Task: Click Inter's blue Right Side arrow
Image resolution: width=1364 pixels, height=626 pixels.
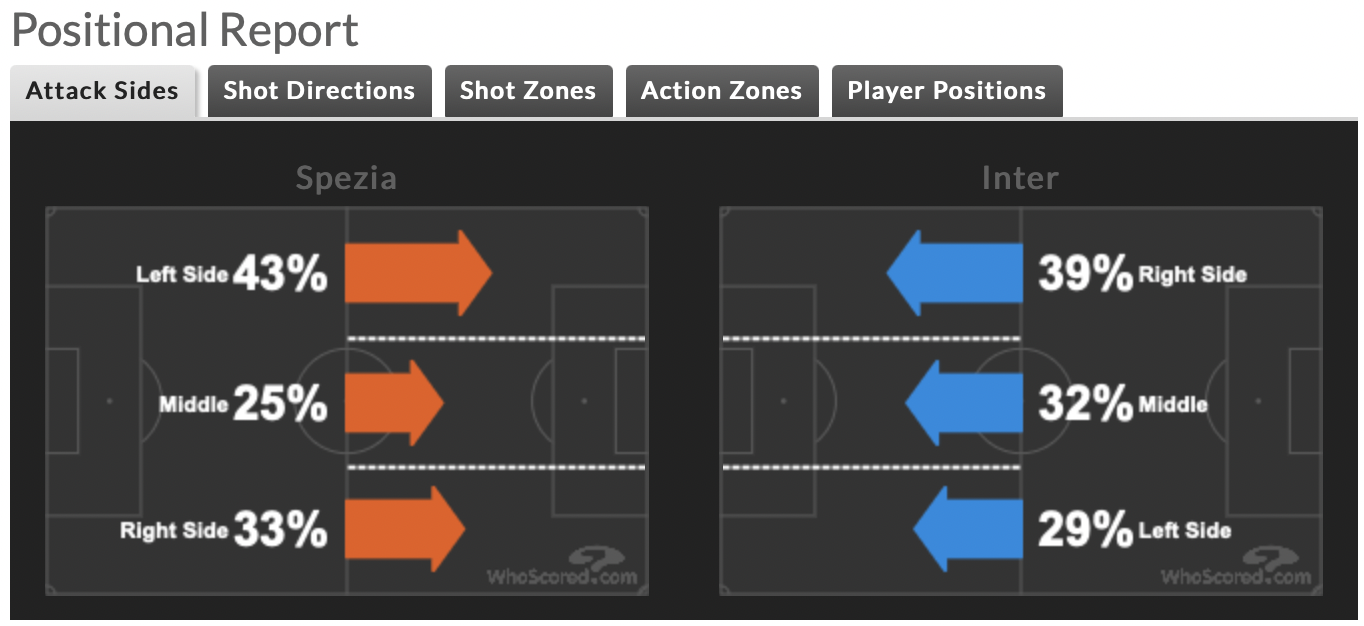Action: (x=954, y=273)
